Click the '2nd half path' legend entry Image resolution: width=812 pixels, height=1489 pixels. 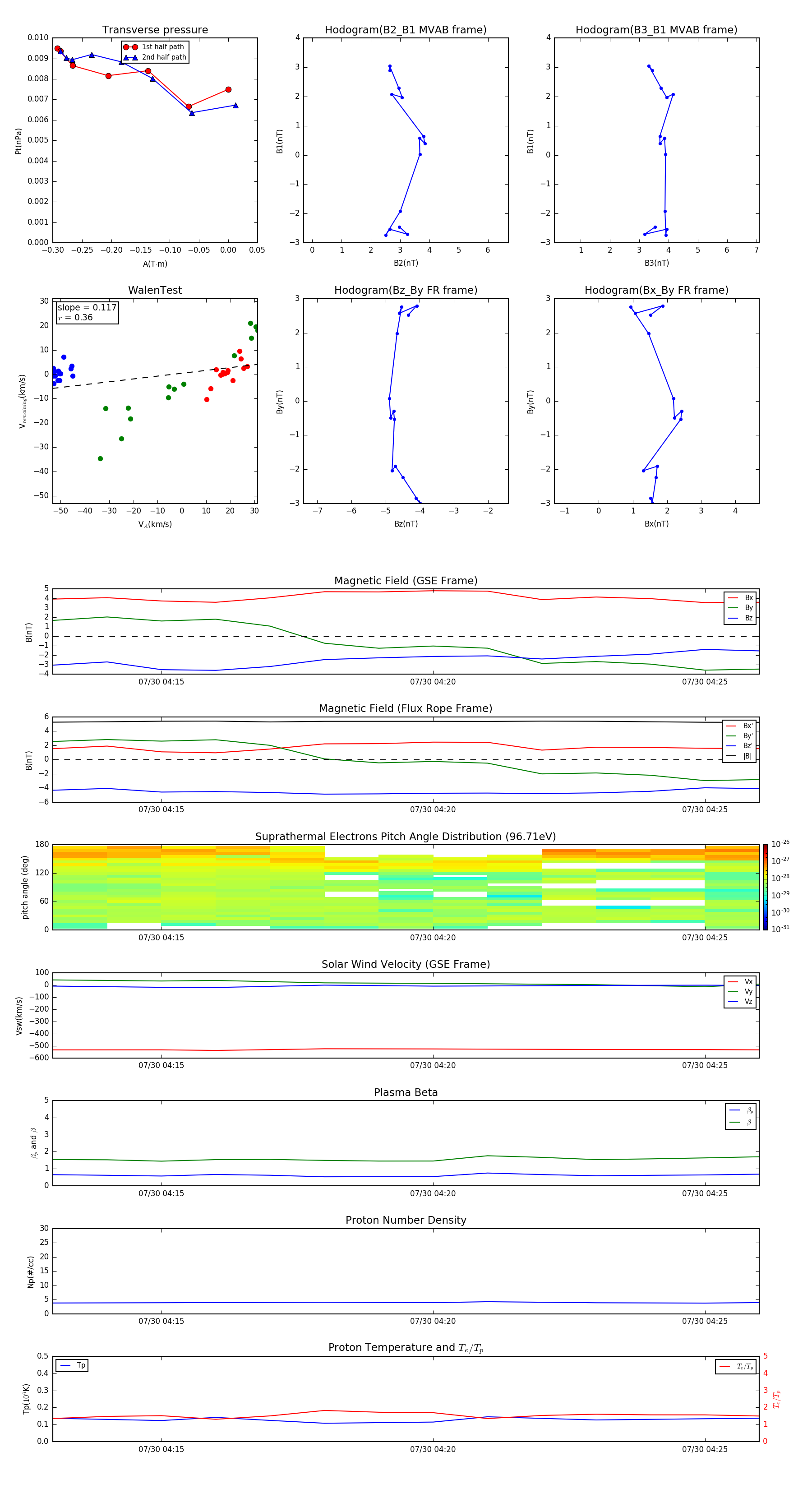pos(154,57)
